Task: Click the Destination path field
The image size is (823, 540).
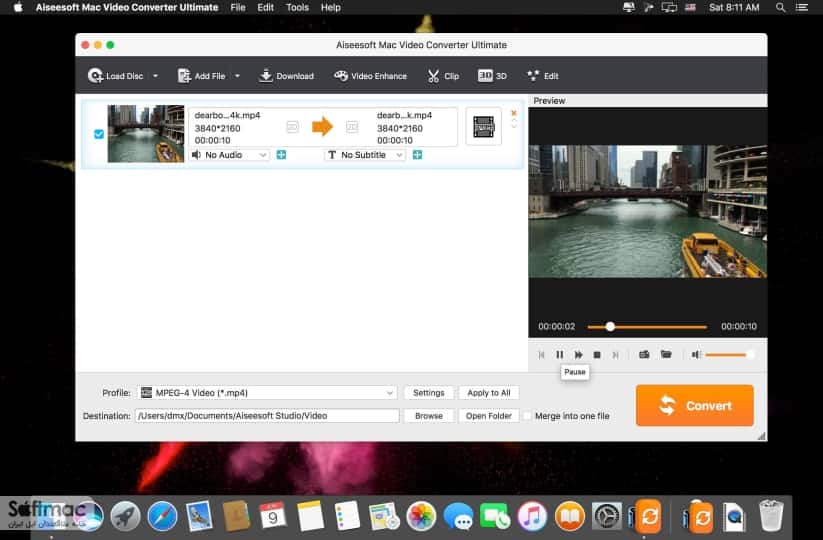Action: pyautogui.click(x=267, y=416)
